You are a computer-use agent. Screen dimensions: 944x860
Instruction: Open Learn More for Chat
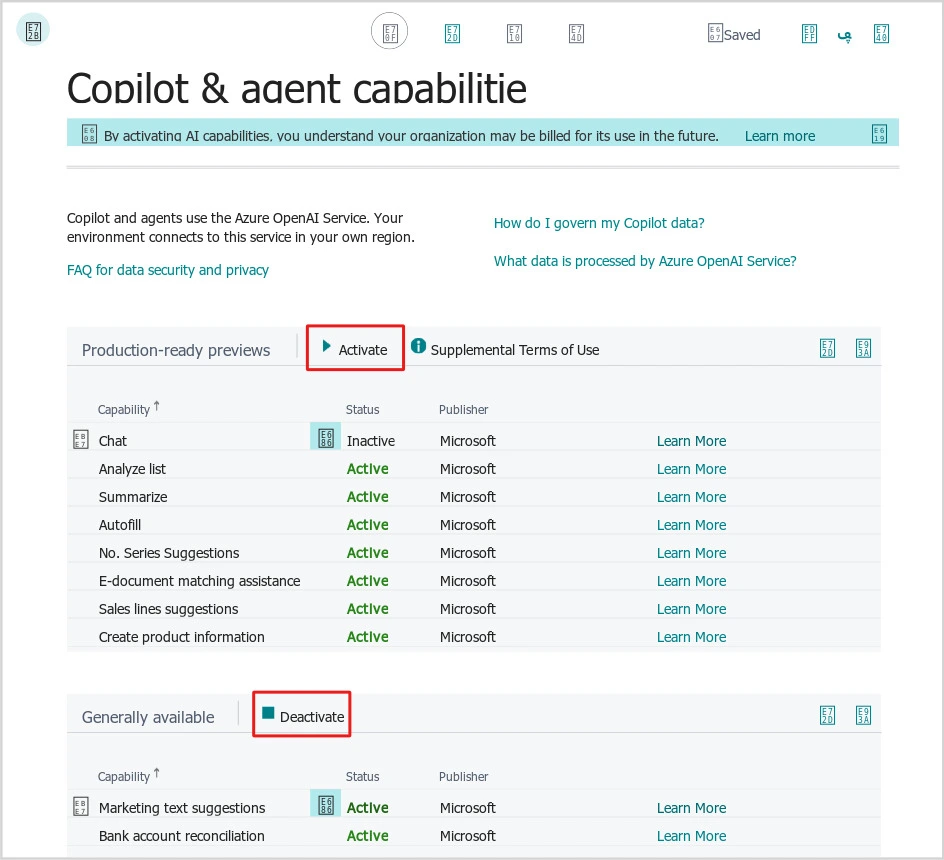691,441
